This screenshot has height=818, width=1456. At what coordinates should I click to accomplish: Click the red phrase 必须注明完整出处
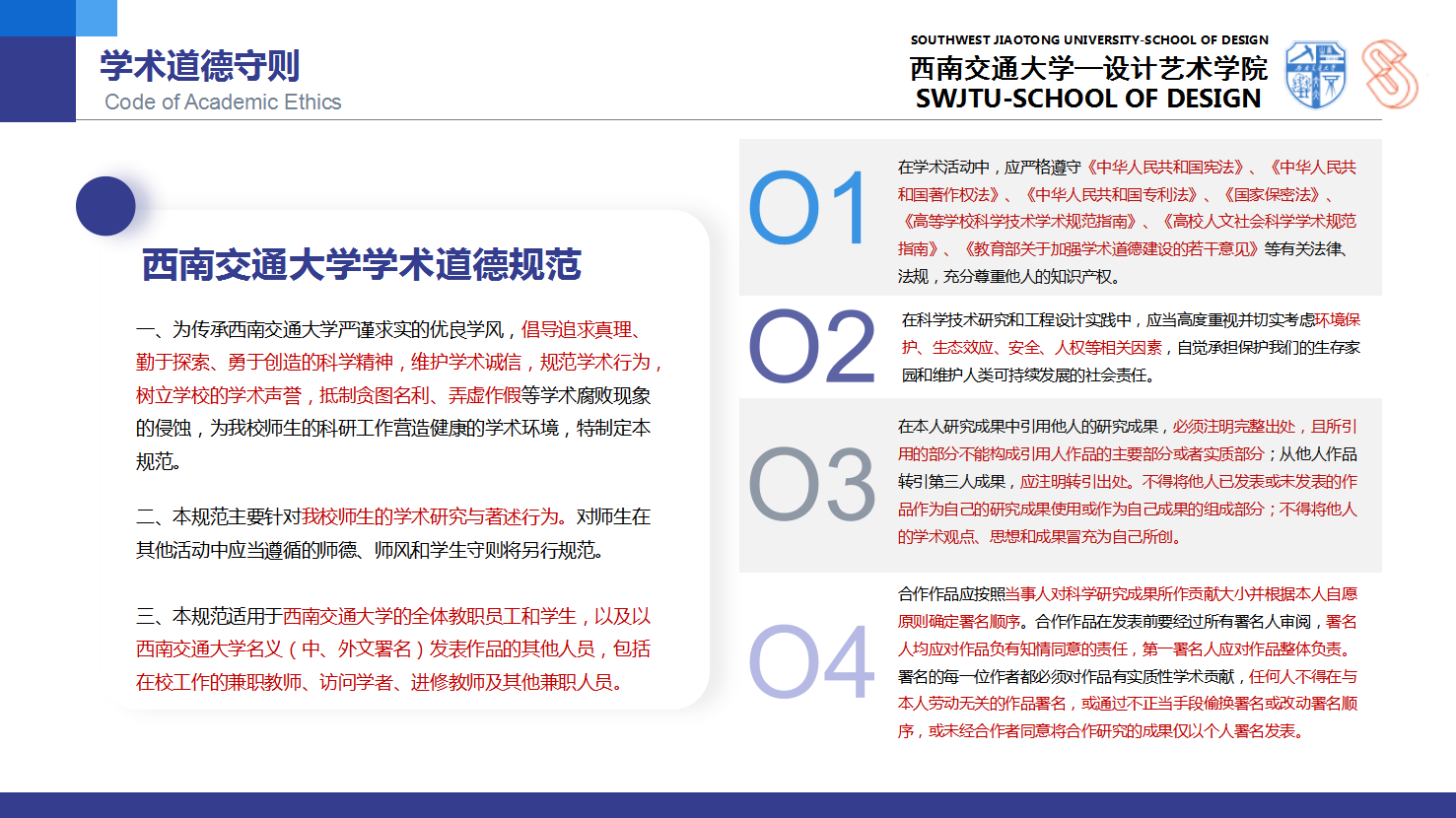pyautogui.click(x=1233, y=427)
